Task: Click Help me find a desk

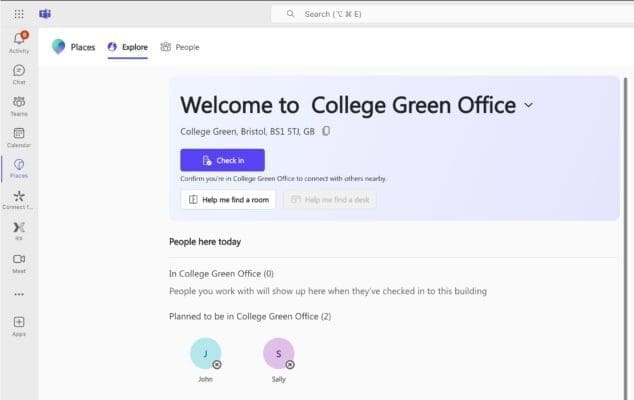Action: (330, 200)
